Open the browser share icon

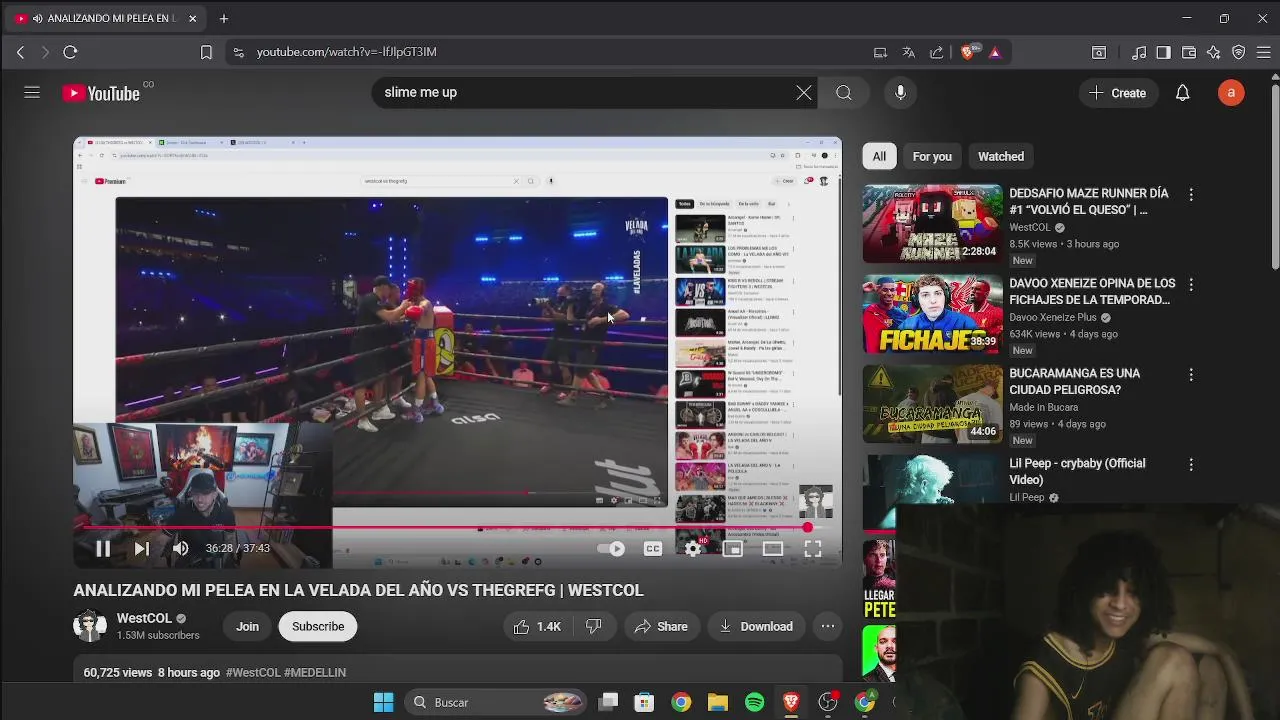(x=936, y=52)
